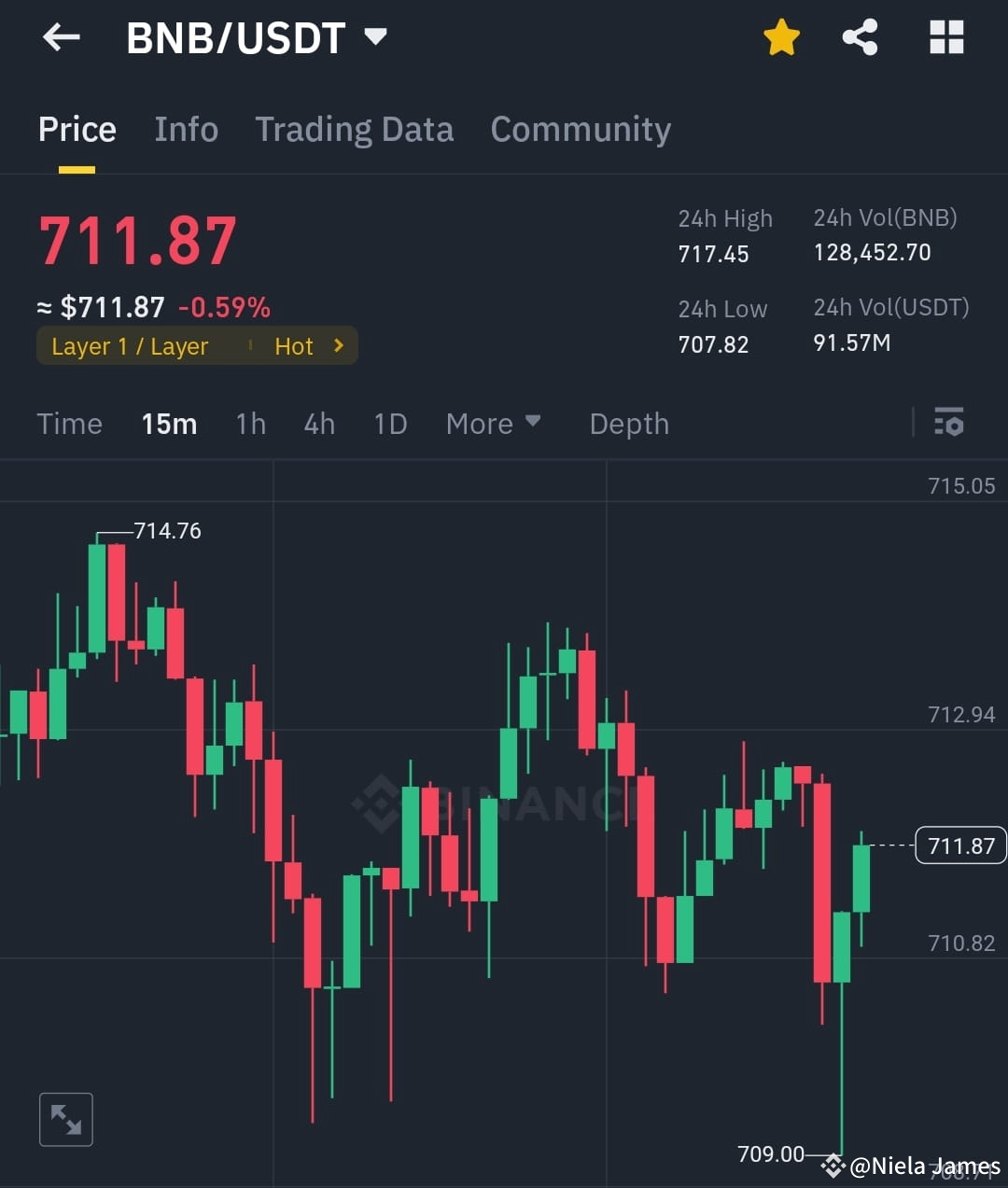View the Community tab
Screen dimensions: 1008x1188
click(x=581, y=130)
